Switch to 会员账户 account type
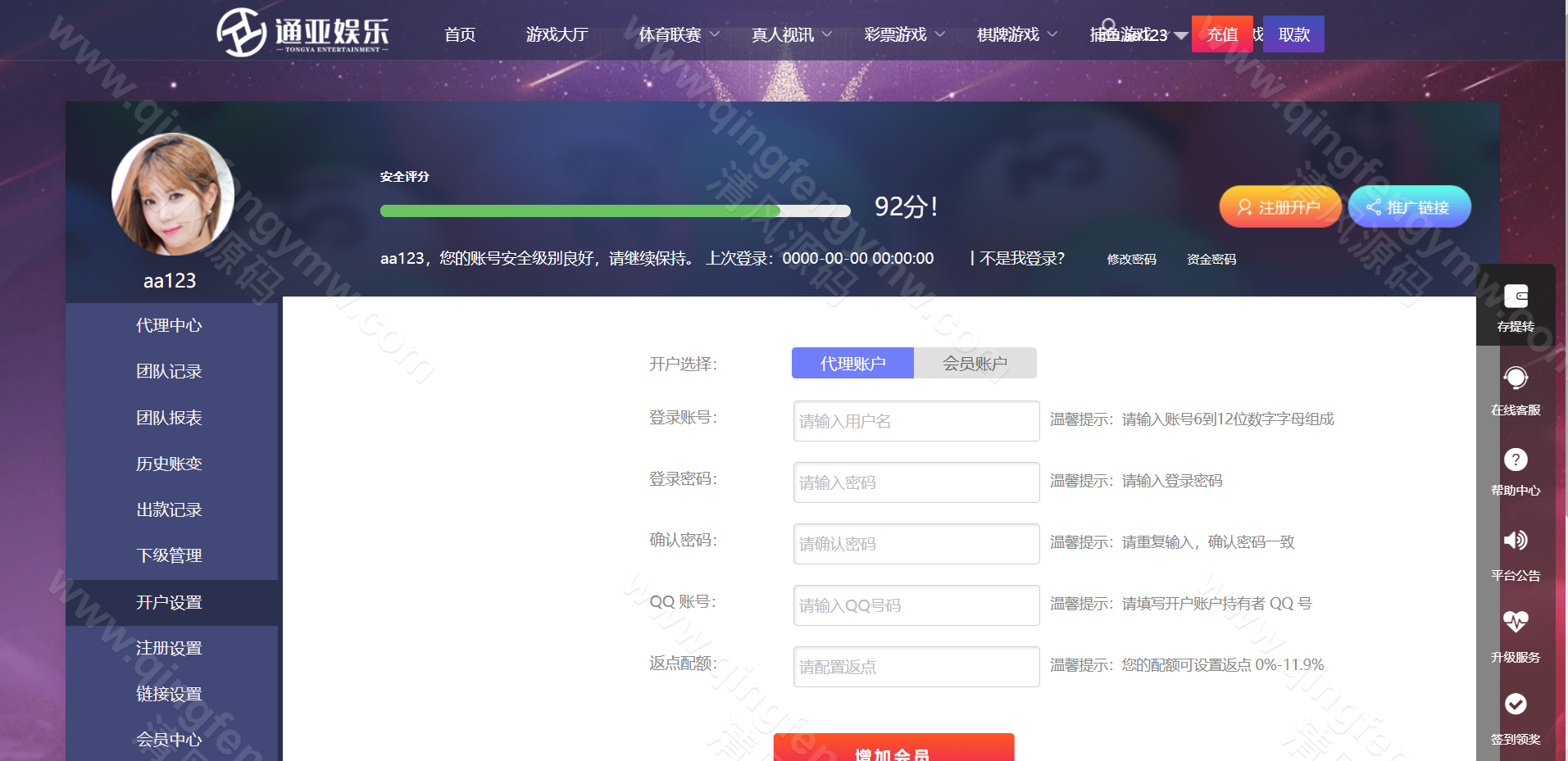Screen dimensions: 1568x761 975,364
